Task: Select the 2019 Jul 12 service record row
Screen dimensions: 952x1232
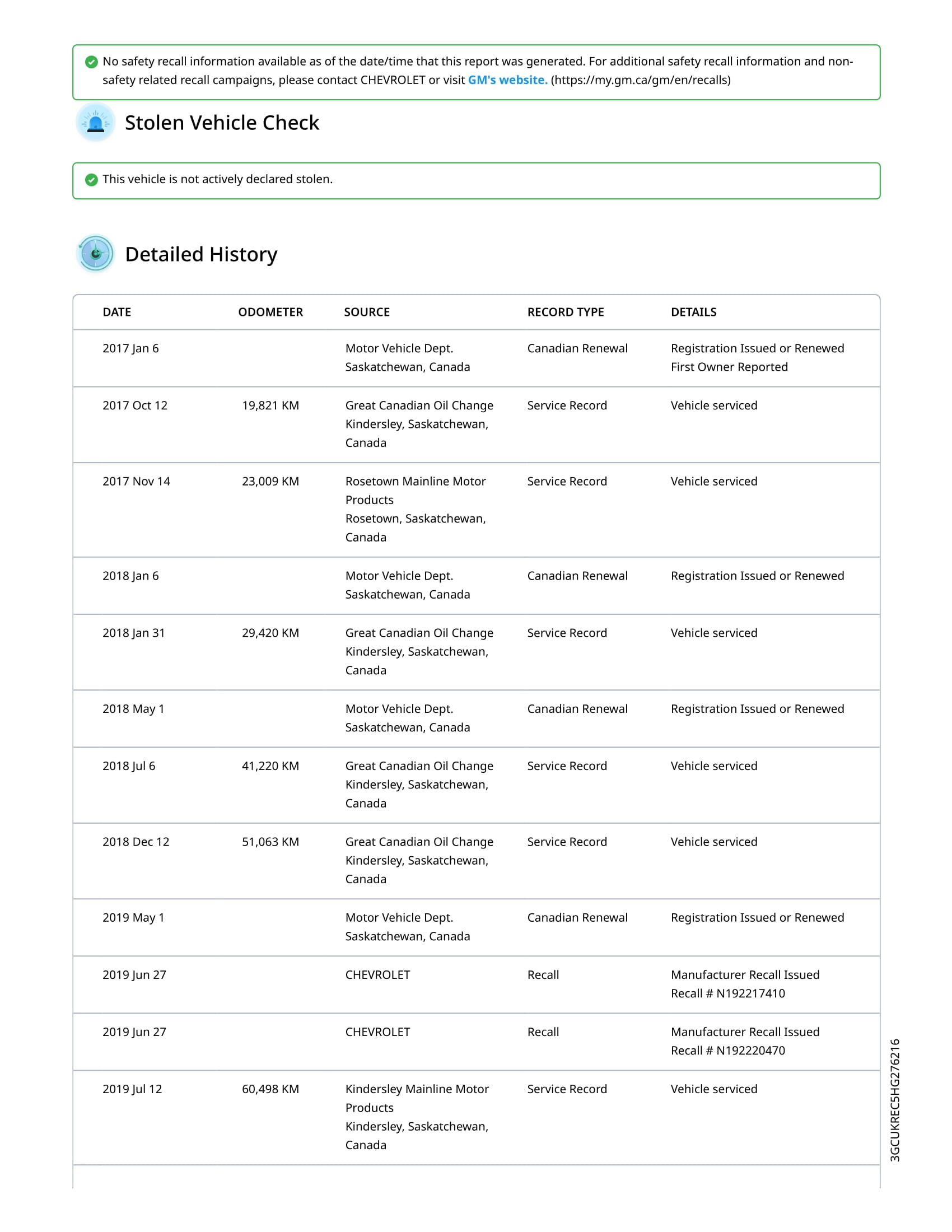Action: point(476,1118)
